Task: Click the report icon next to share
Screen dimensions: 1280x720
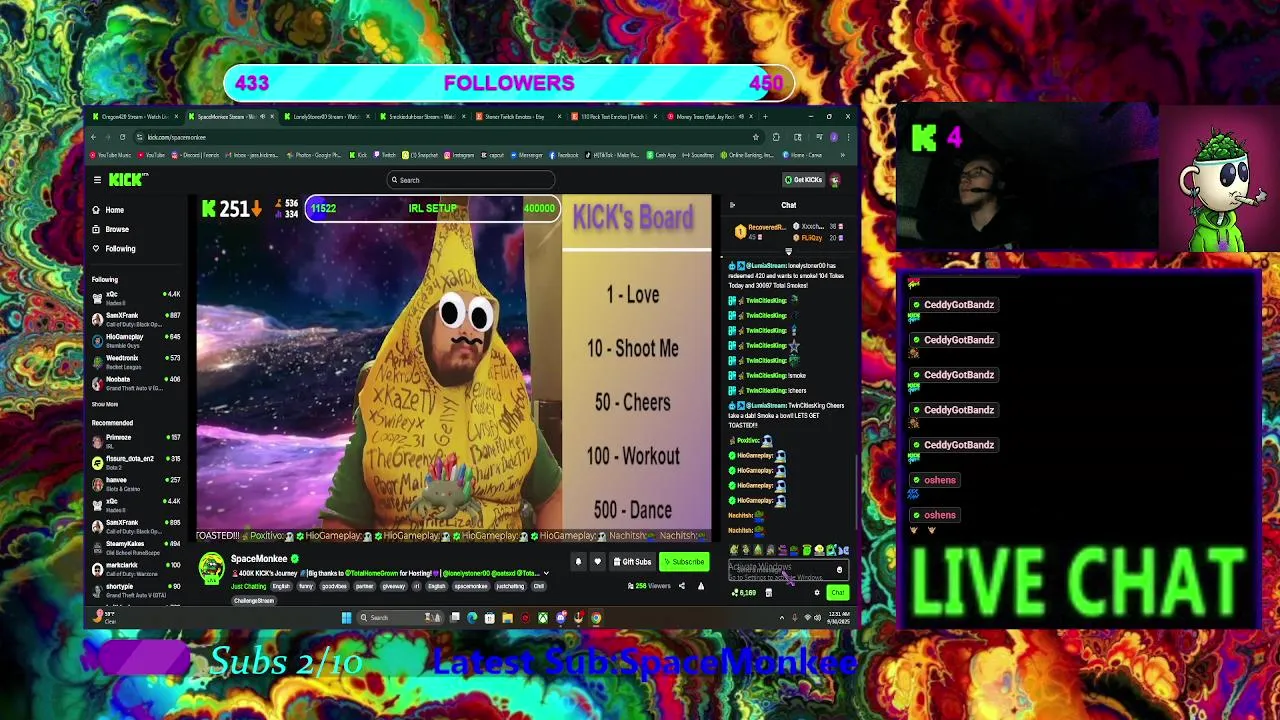Action: (701, 586)
